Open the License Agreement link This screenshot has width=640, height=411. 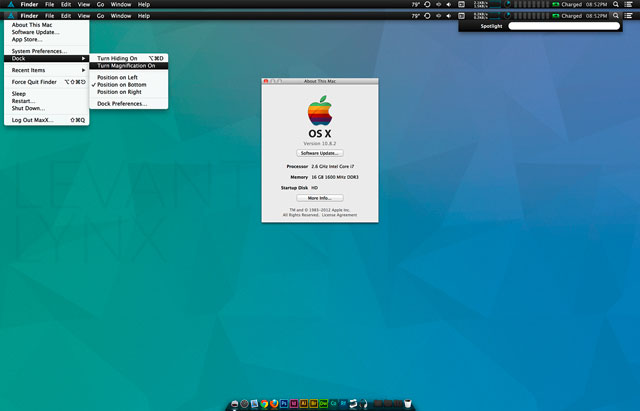coord(339,215)
